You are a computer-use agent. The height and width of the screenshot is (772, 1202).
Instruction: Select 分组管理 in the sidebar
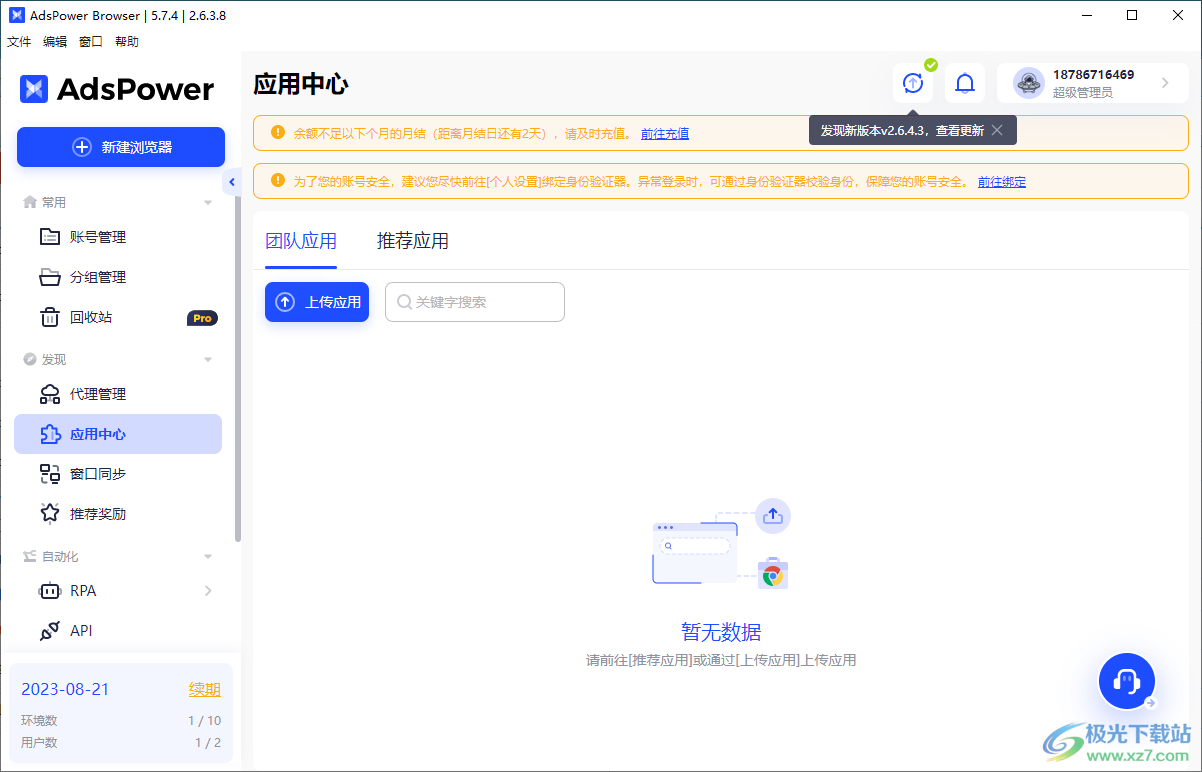tap(97, 277)
